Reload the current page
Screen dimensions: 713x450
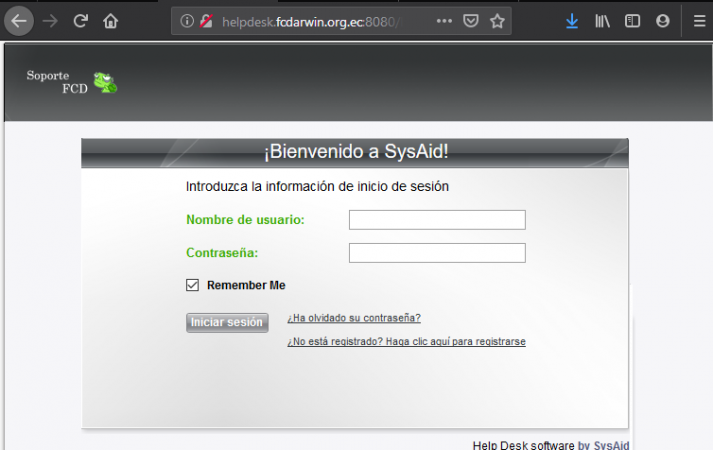pos(80,21)
